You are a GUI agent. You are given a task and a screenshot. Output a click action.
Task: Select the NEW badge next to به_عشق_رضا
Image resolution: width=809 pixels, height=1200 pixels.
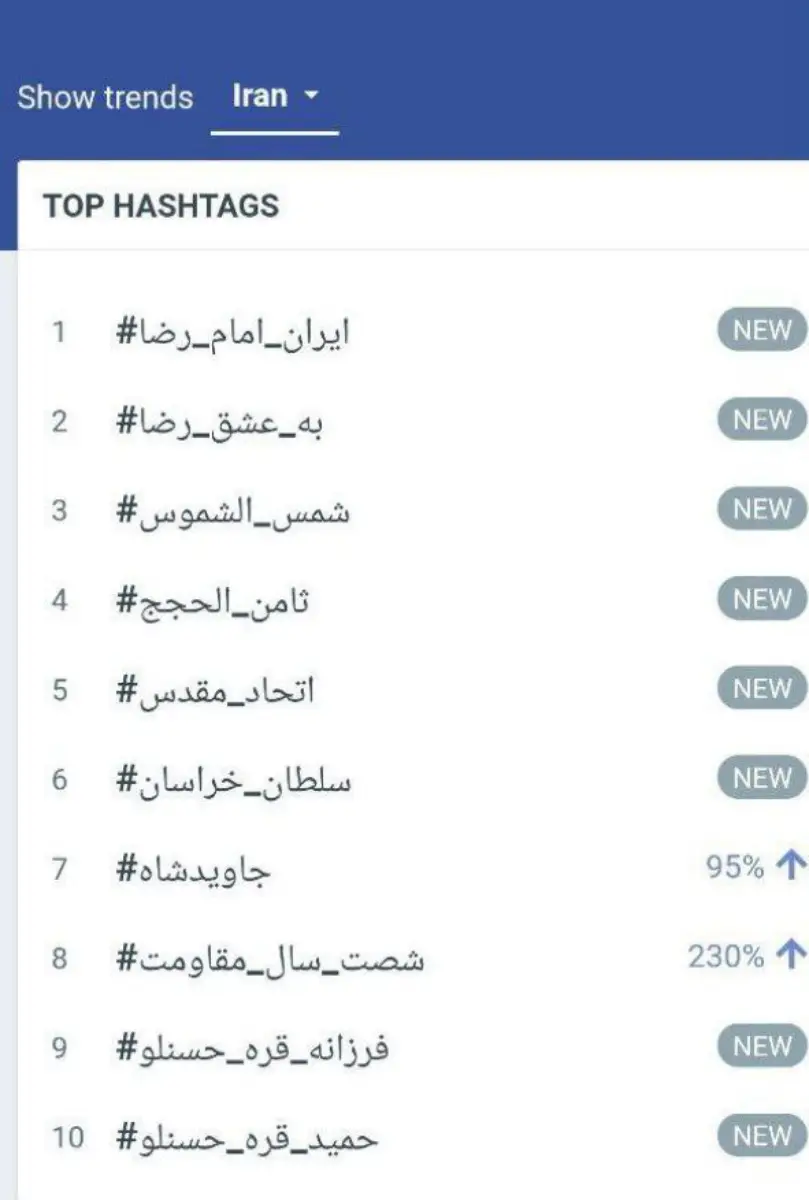760,420
